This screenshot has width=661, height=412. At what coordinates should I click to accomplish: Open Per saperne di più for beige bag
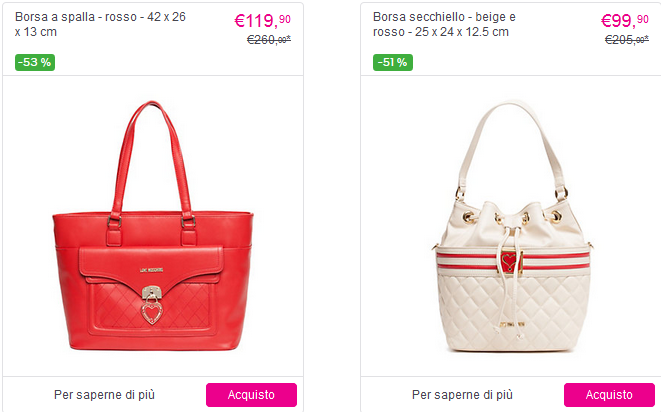[x=462, y=395]
